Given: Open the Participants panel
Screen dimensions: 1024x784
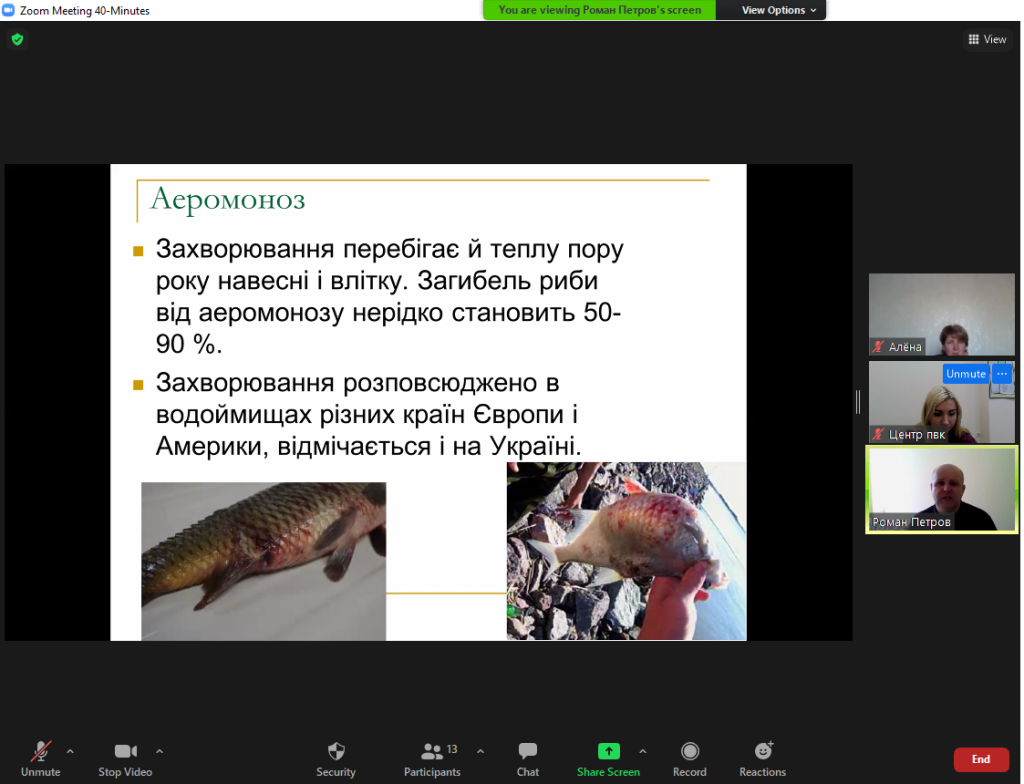Looking at the screenshot, I should [x=432, y=752].
